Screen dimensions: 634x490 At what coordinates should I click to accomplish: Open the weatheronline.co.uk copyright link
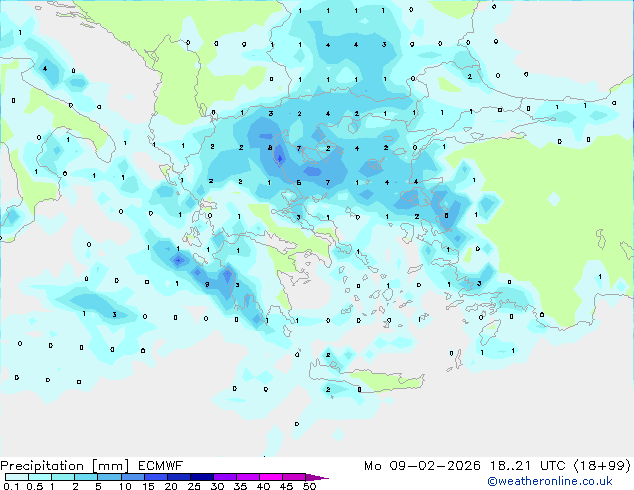549,481
